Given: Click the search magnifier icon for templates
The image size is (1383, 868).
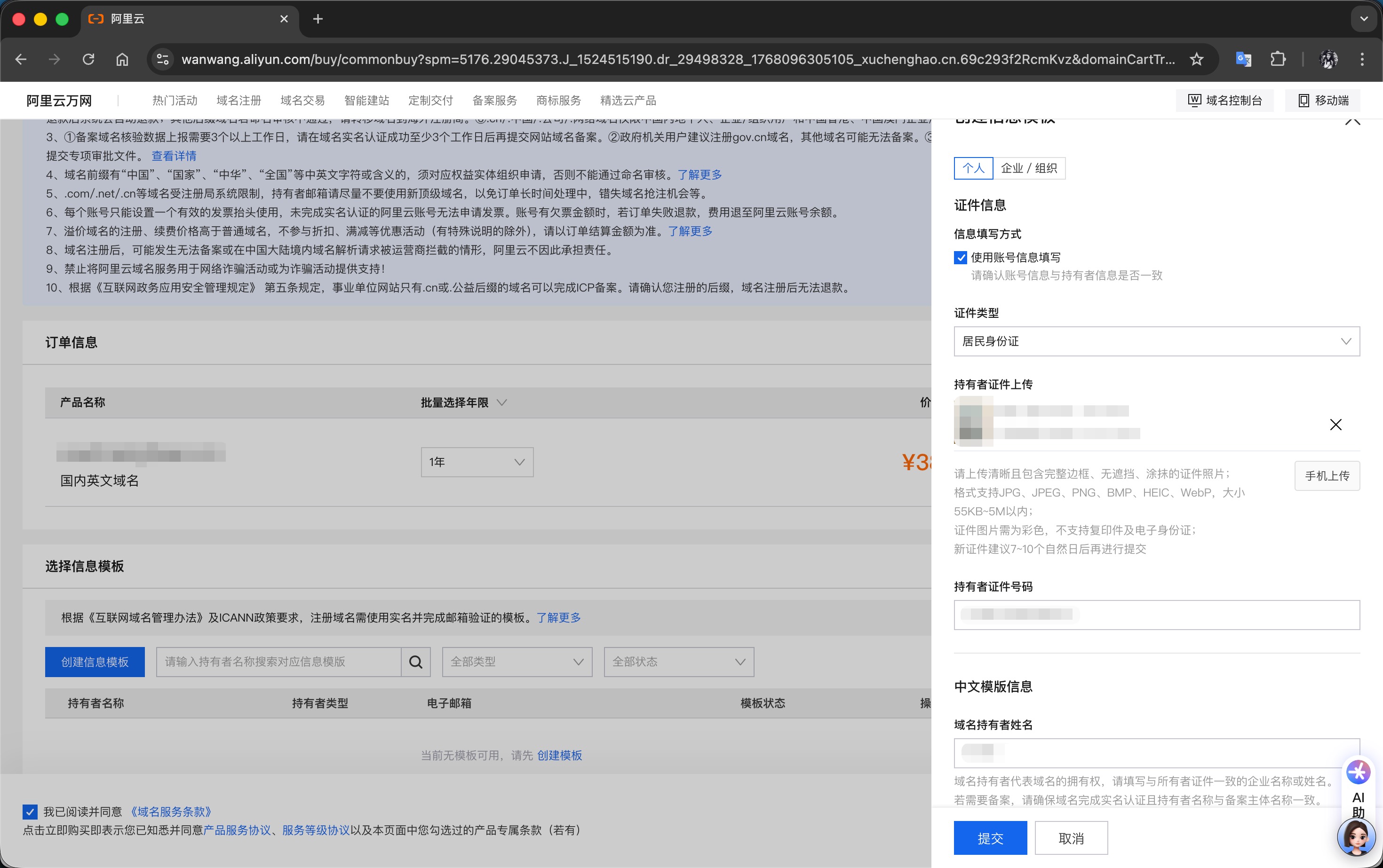Looking at the screenshot, I should 415,662.
